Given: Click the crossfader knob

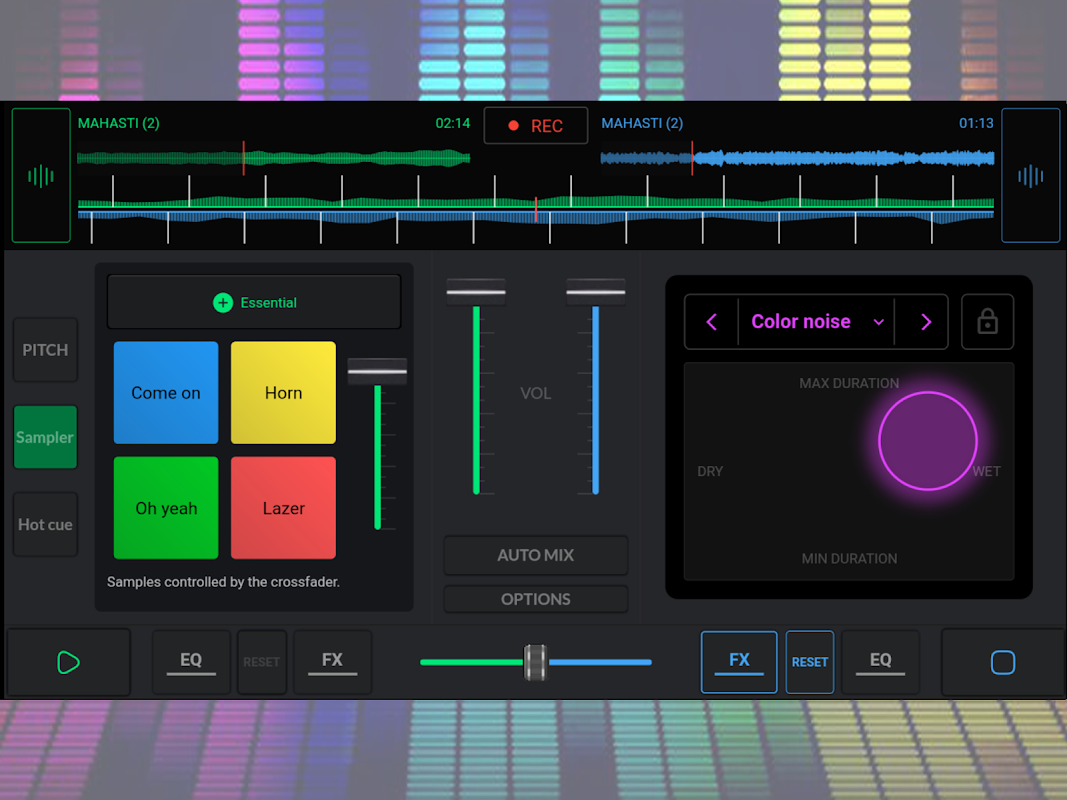Looking at the screenshot, I should (536, 662).
